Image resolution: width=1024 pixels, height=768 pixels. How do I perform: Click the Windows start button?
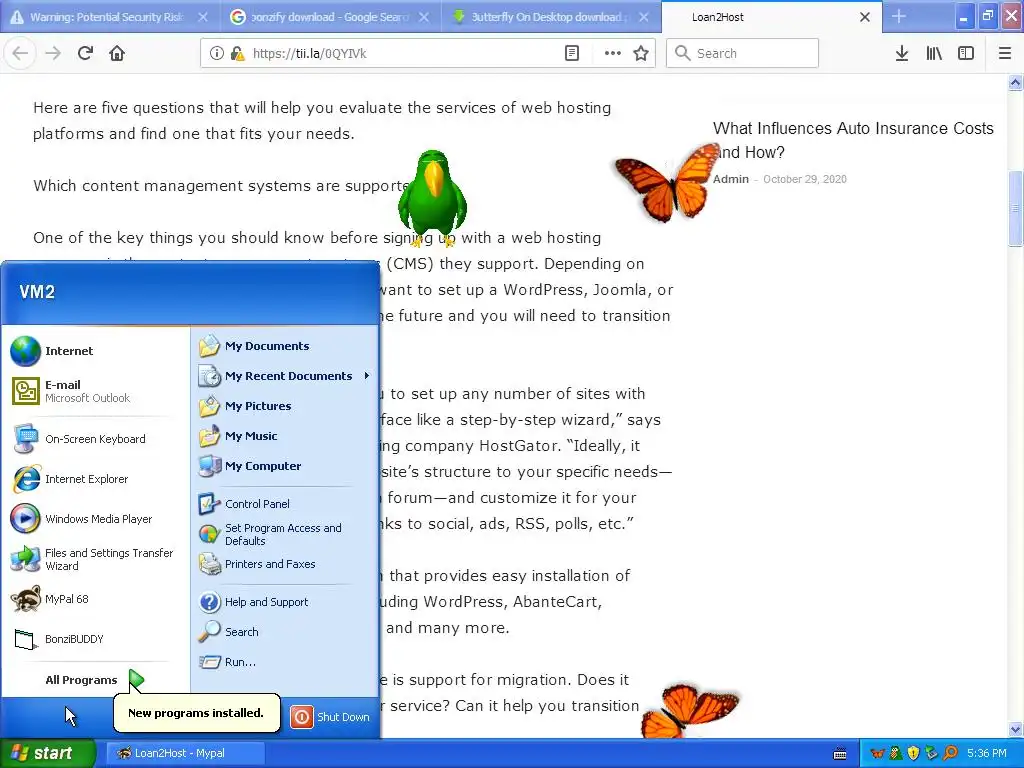click(x=48, y=753)
